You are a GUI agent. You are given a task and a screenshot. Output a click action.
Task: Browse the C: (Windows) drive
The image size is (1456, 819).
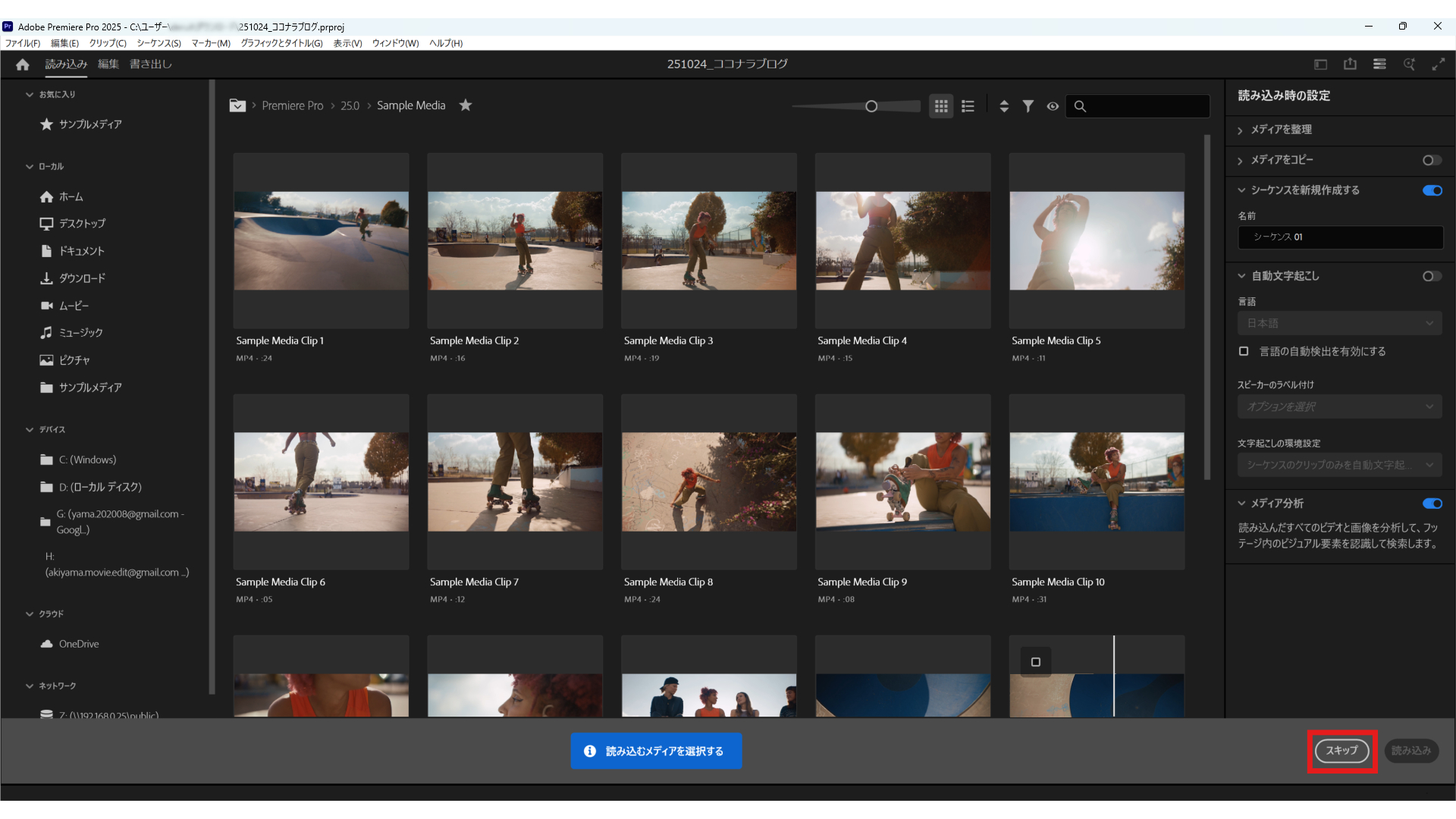coord(78,460)
